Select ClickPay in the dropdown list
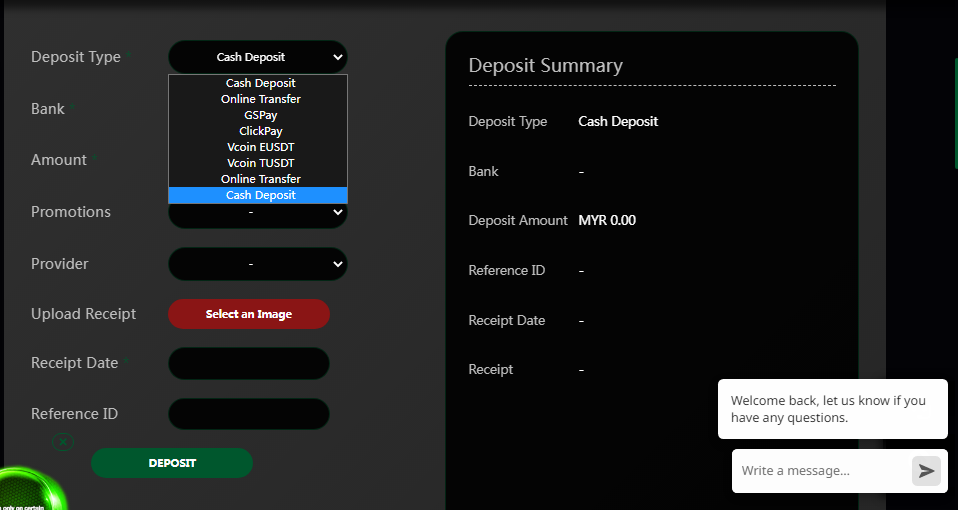The height and width of the screenshot is (510, 958). coord(260,131)
